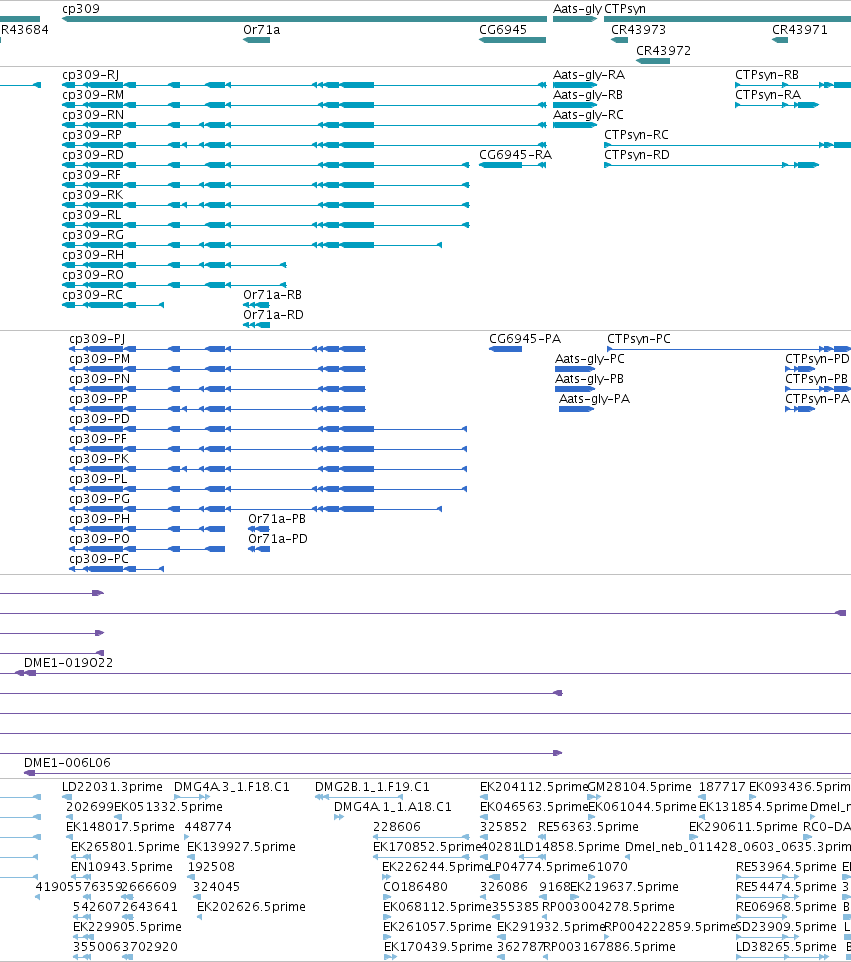Click the Or71a gene label
The width and height of the screenshot is (851, 962).
pyautogui.click(x=261, y=29)
